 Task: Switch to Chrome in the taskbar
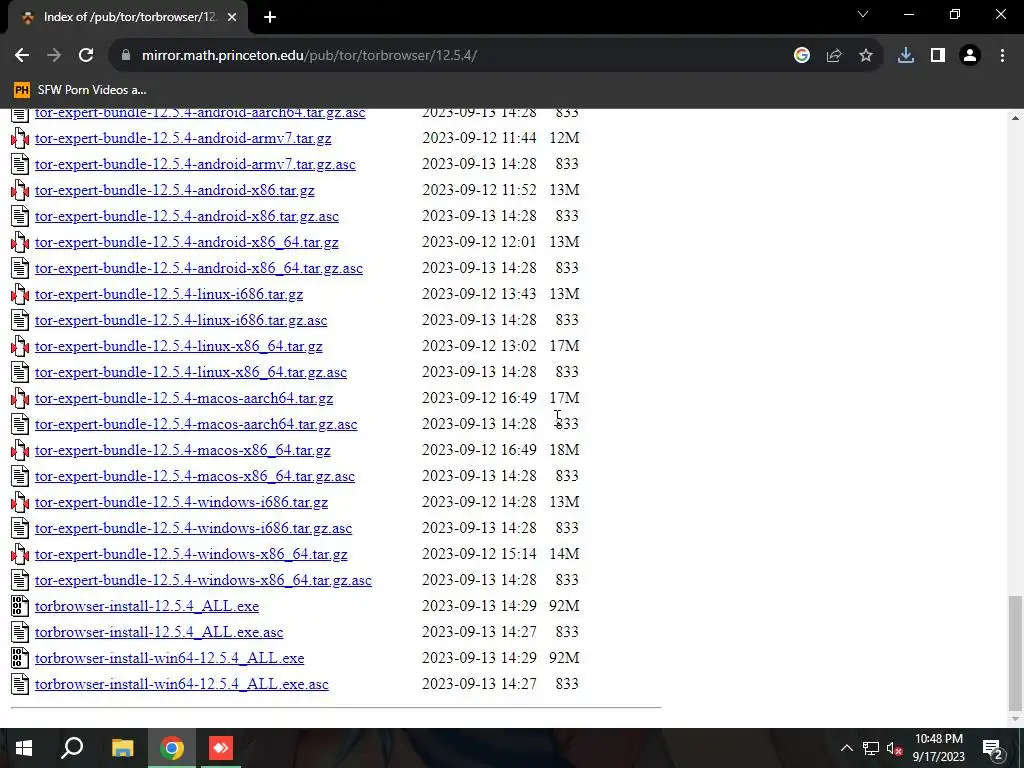(x=172, y=748)
